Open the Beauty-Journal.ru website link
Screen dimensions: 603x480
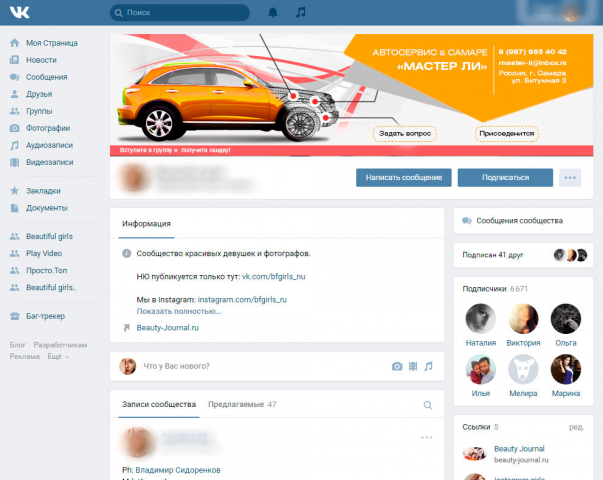click(168, 328)
